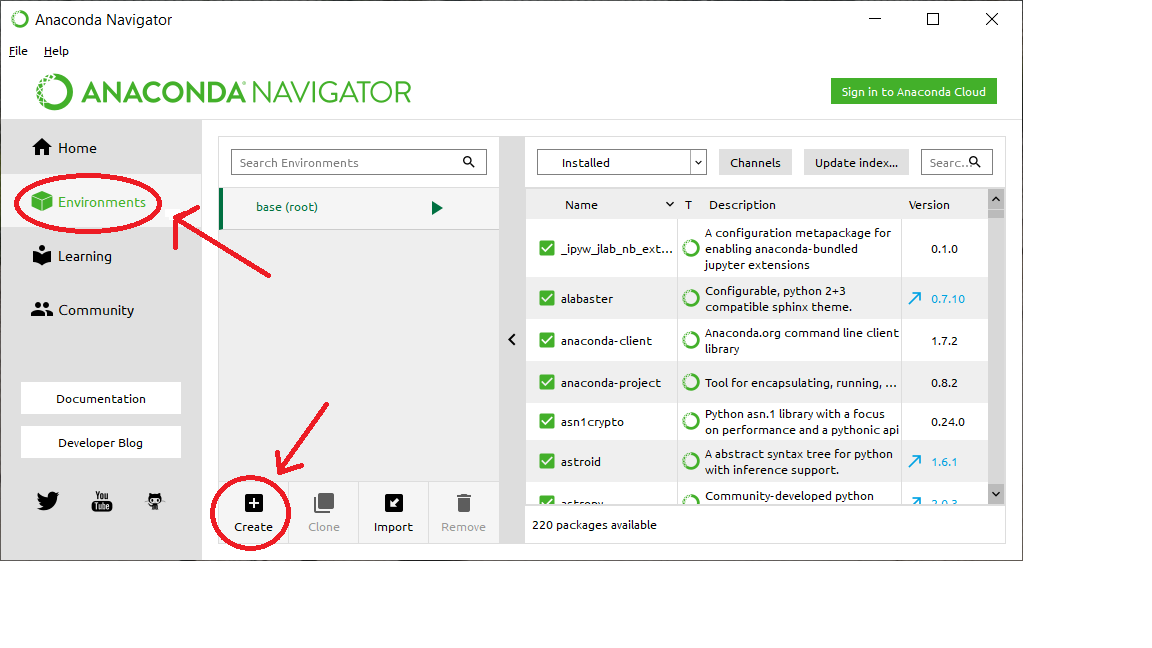Import an environment file
1152x648 pixels.
point(393,513)
